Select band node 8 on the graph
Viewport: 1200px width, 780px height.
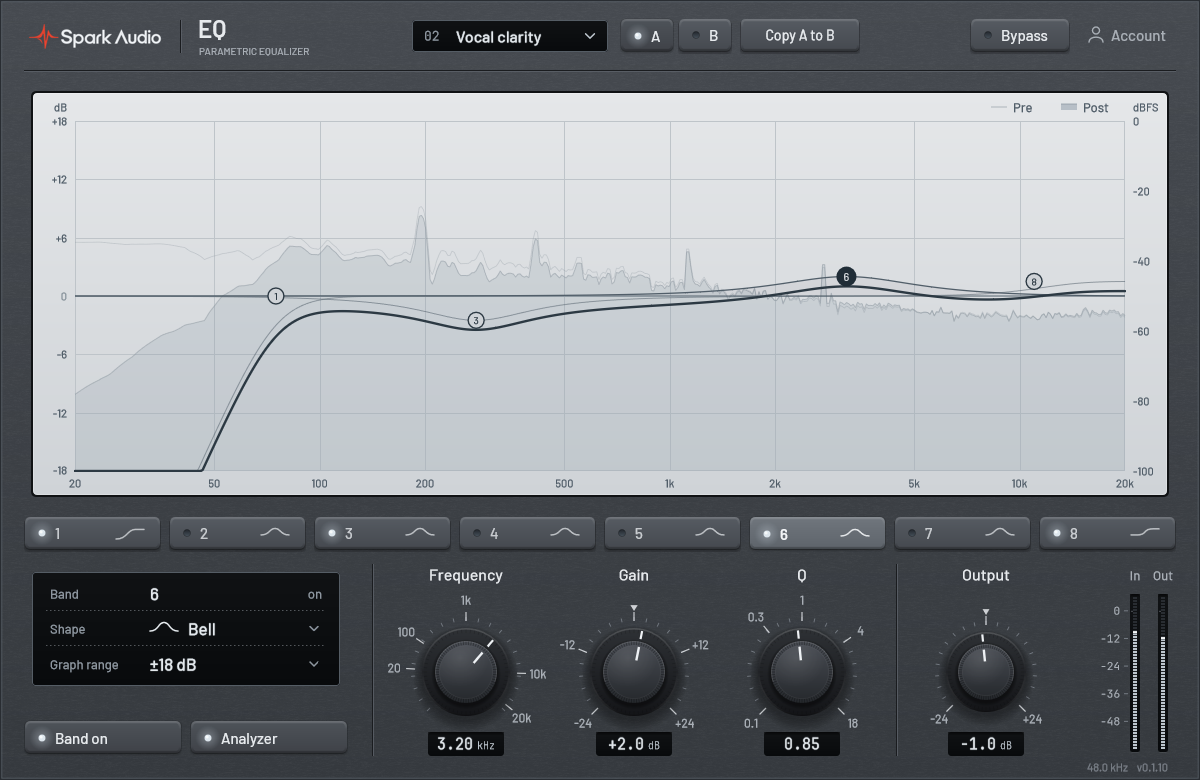pos(1034,282)
